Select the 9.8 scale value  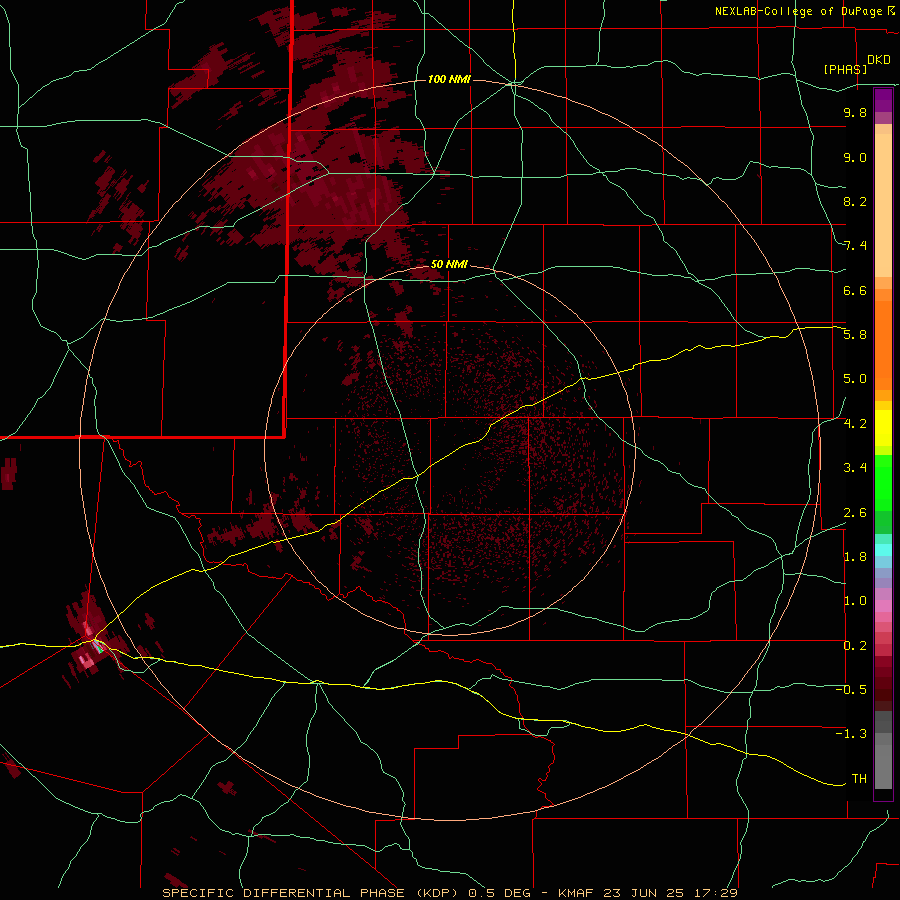pyautogui.click(x=855, y=112)
